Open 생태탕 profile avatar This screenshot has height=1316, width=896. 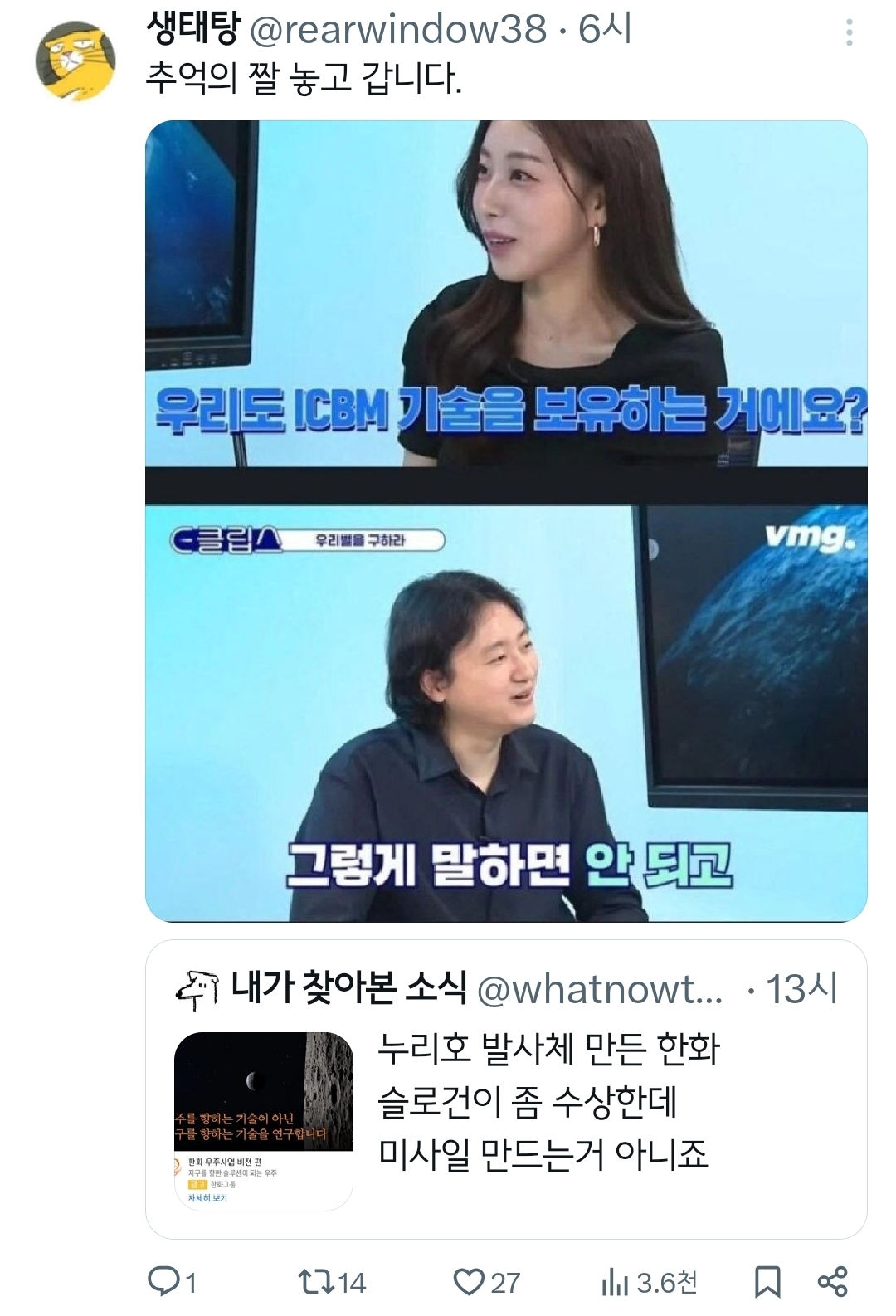click(75, 61)
